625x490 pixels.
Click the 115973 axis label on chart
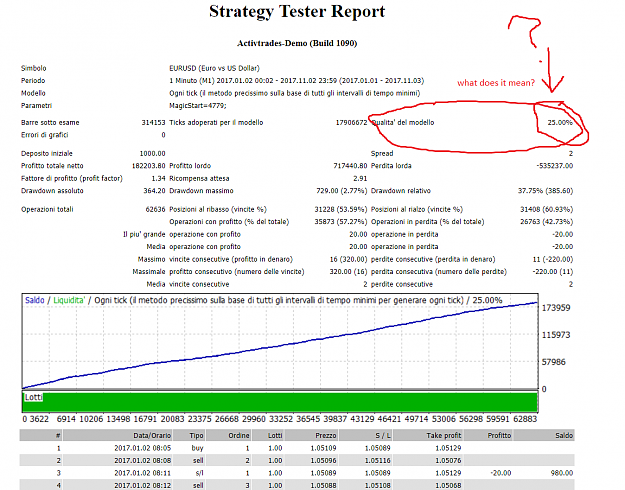click(x=556, y=335)
